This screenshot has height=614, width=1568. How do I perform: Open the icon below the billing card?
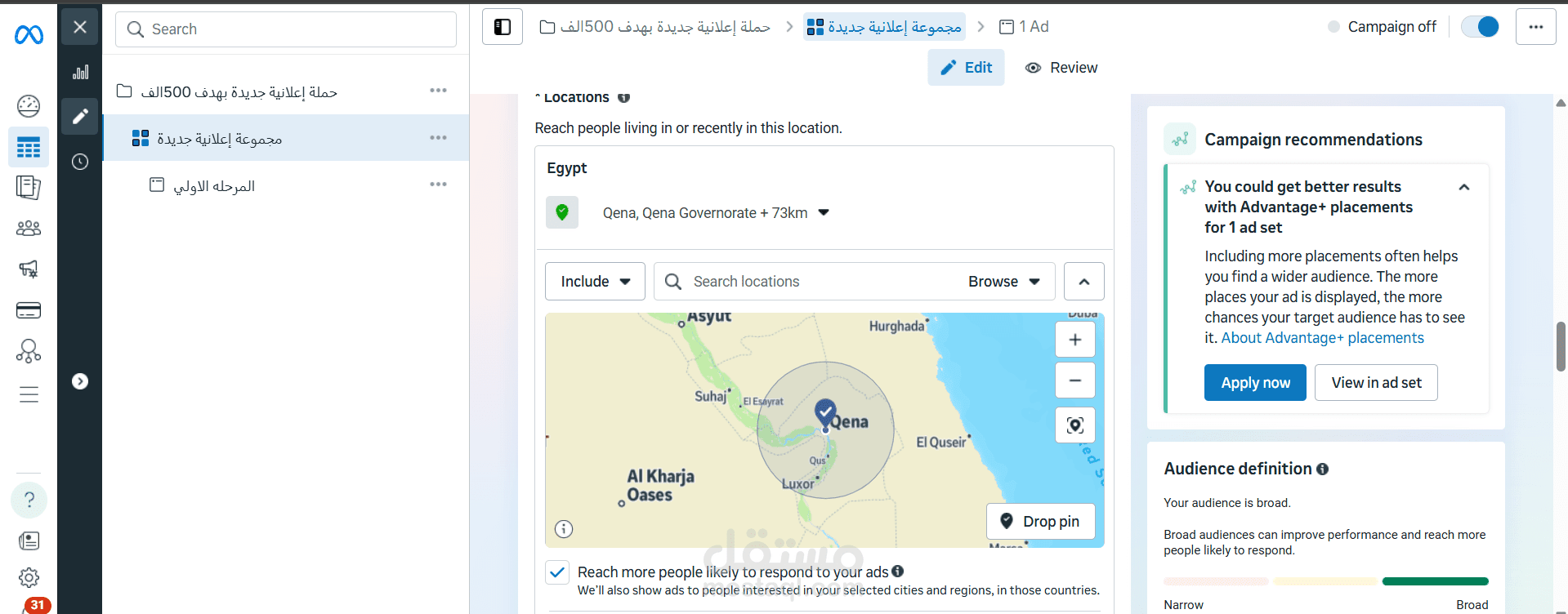click(x=29, y=351)
